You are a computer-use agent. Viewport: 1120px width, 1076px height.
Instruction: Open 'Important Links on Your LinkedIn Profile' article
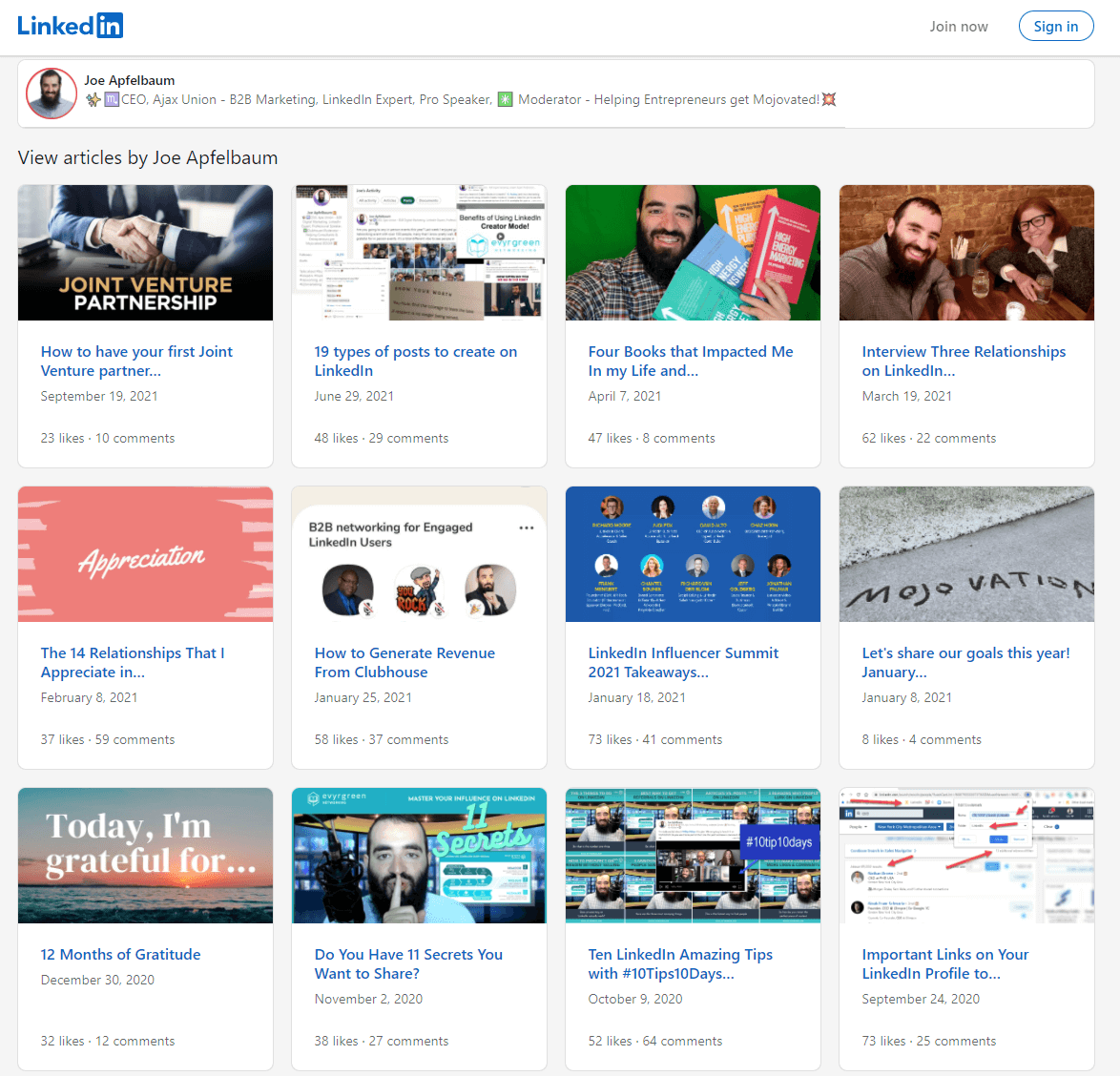[x=945, y=963]
